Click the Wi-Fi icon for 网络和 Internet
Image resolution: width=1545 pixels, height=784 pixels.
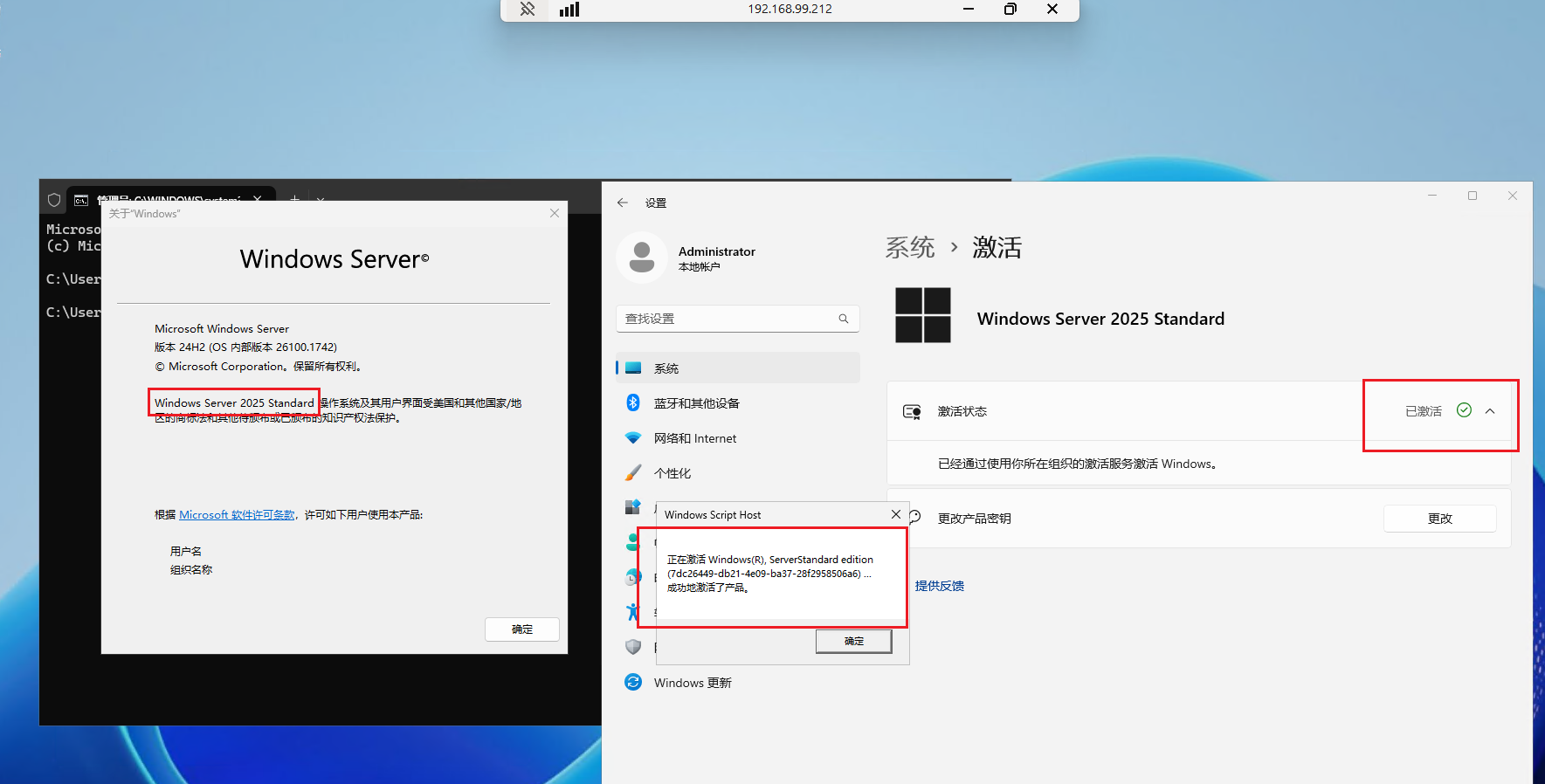(633, 437)
